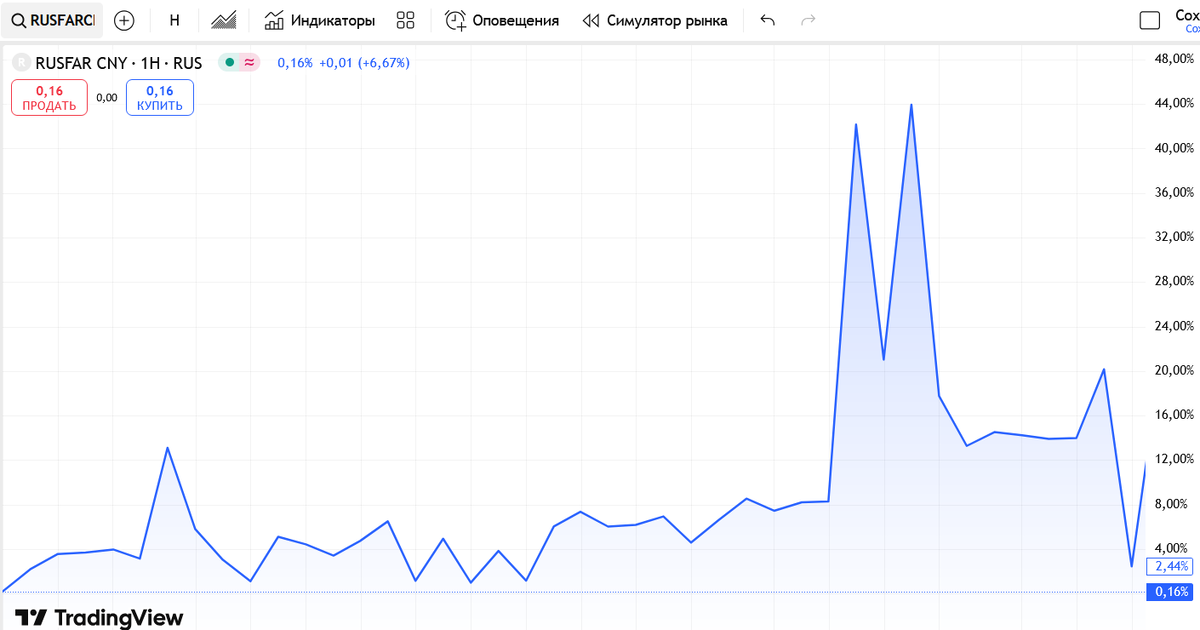Click the rewind replay icon
The image size is (1200, 630).
click(591, 20)
